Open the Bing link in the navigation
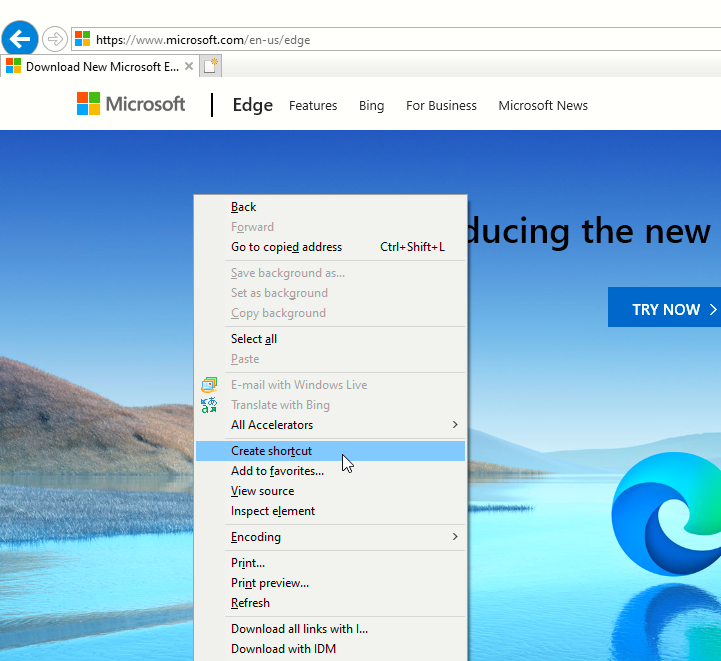This screenshot has height=661, width=721. point(372,105)
